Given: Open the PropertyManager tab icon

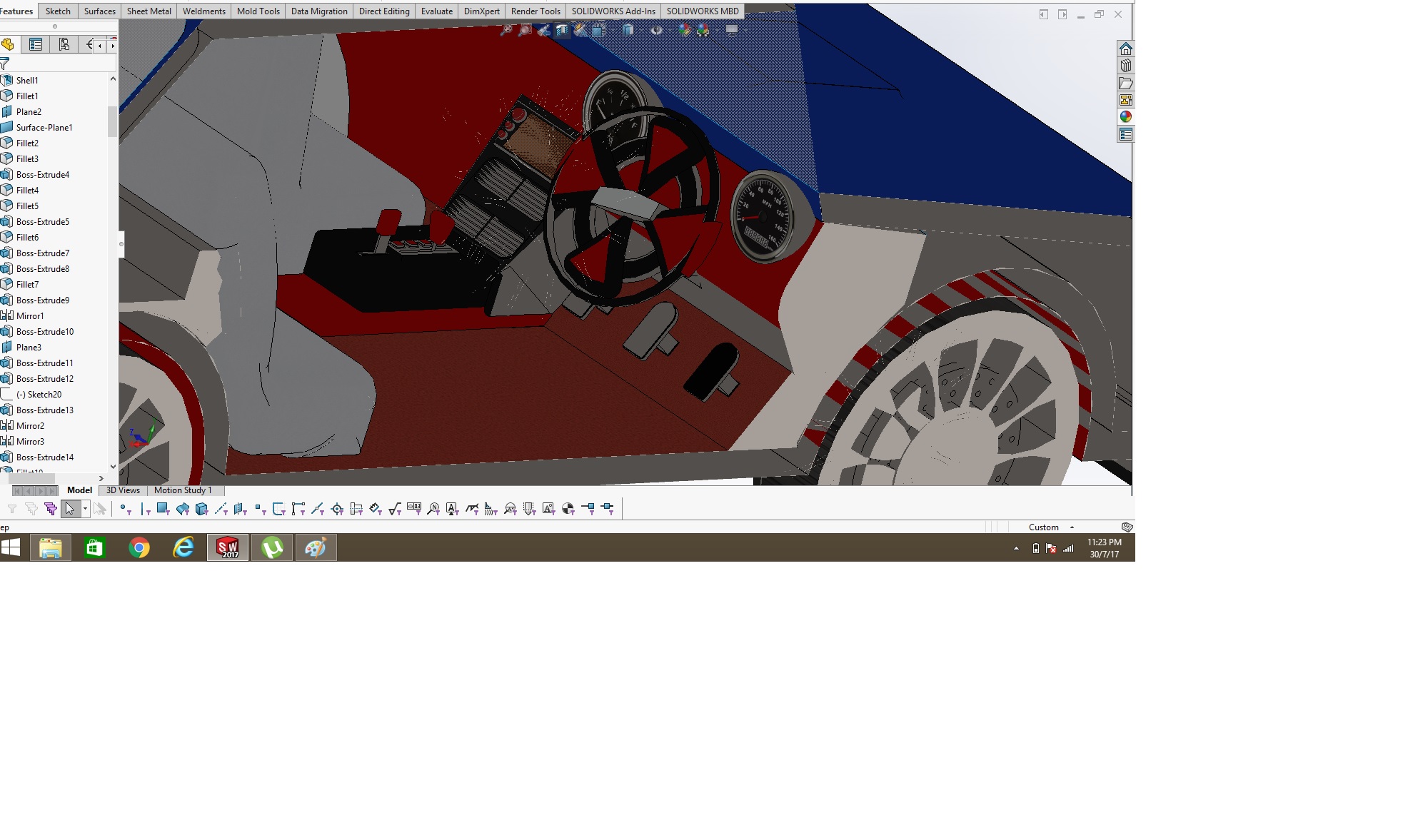Looking at the screenshot, I should (36, 45).
